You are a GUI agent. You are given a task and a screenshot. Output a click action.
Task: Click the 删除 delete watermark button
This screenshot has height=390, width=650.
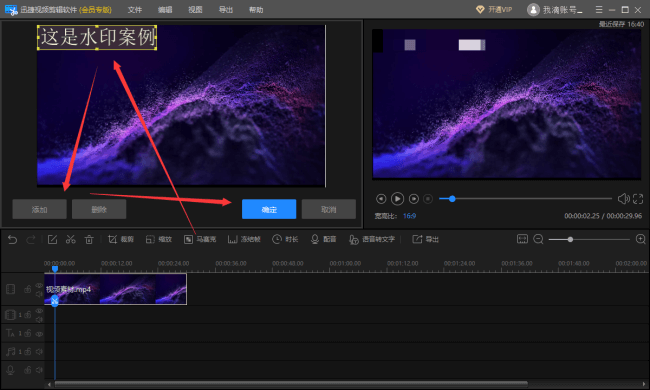click(99, 209)
